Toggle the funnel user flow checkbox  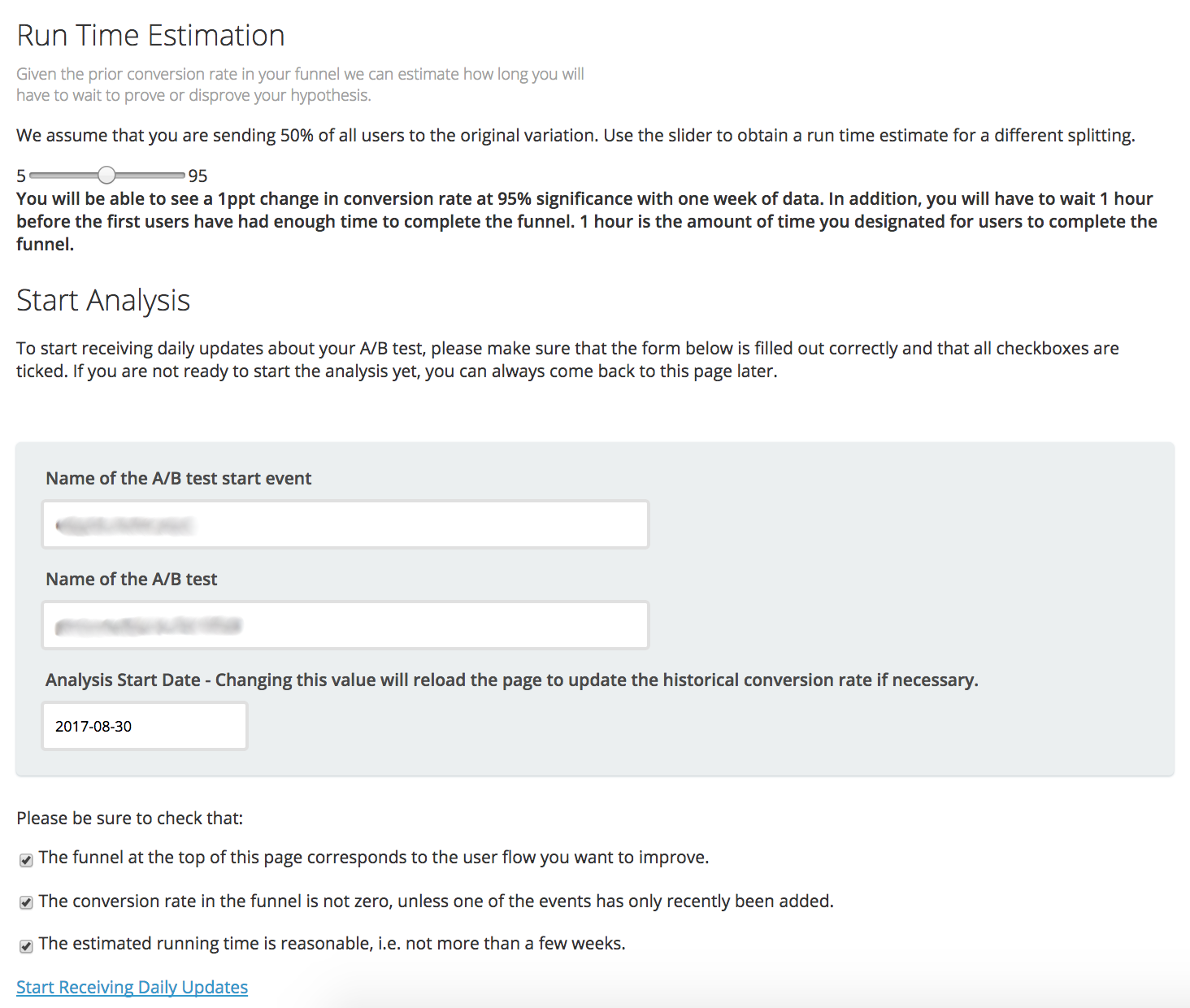point(26,860)
